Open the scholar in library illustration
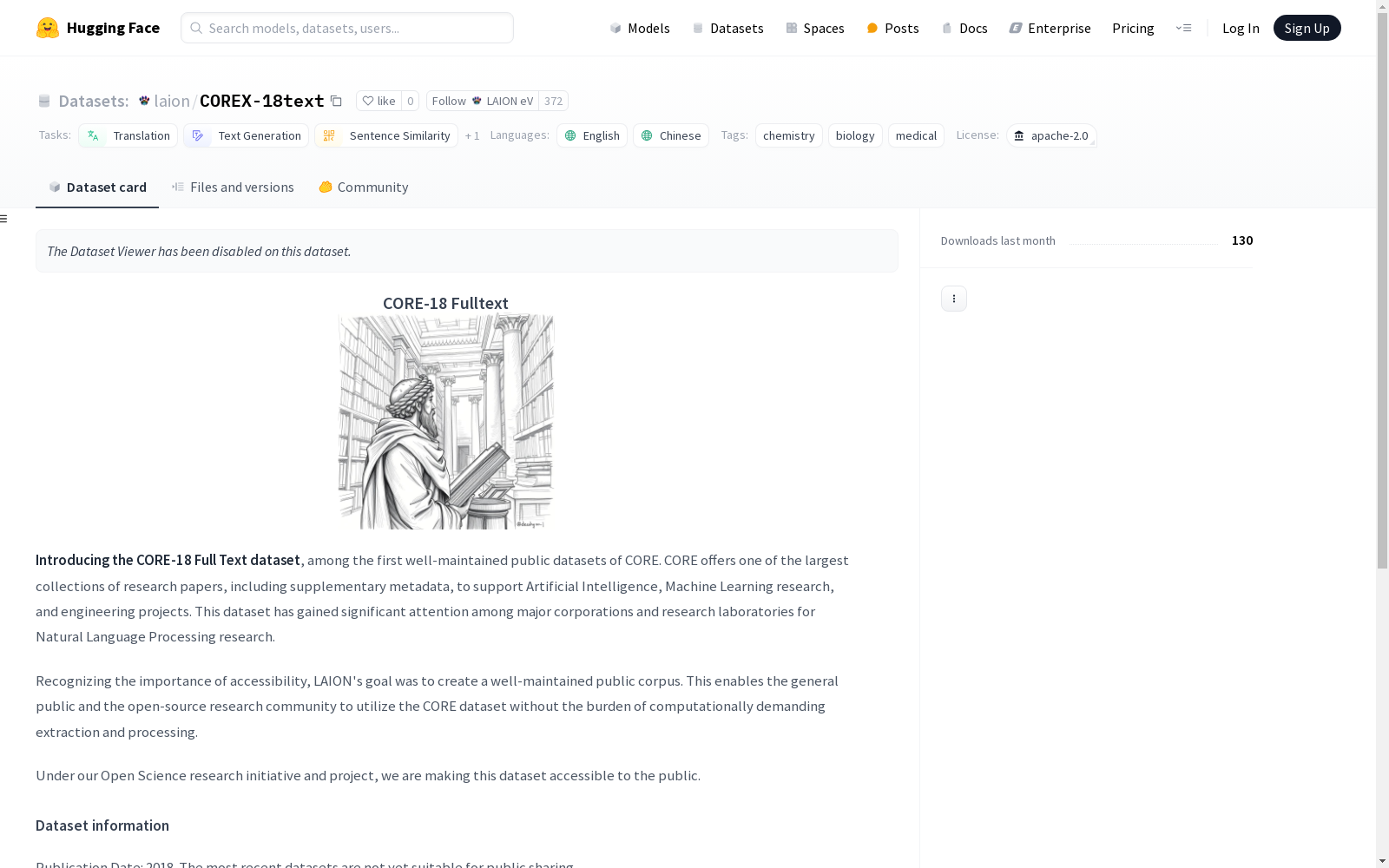The height and width of the screenshot is (868, 1389). (446, 422)
